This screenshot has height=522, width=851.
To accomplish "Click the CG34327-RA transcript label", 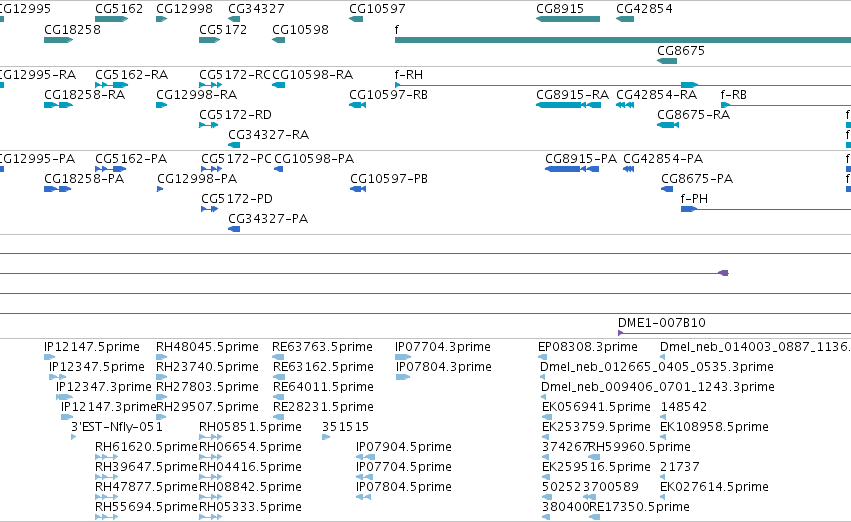I will 269,135.
